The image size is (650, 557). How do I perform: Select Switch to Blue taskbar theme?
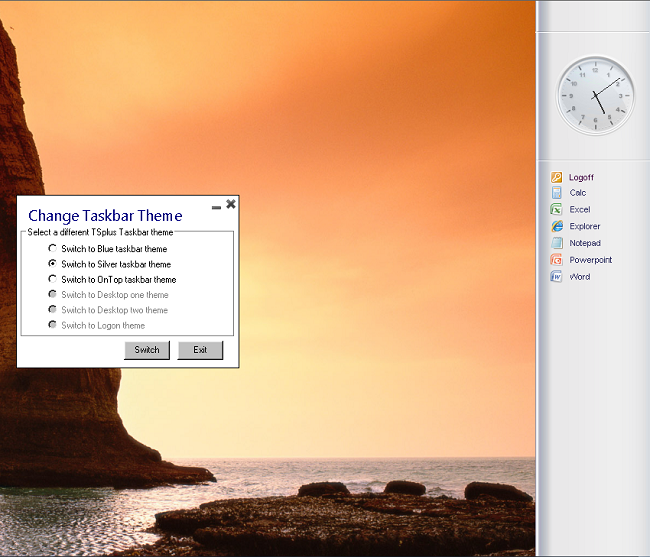pos(53,249)
